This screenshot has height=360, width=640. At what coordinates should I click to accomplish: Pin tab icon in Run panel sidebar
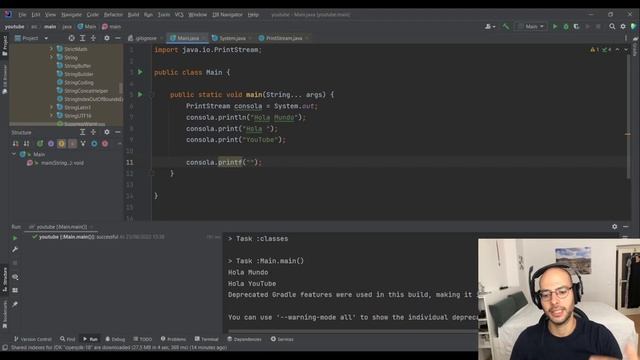[15, 304]
